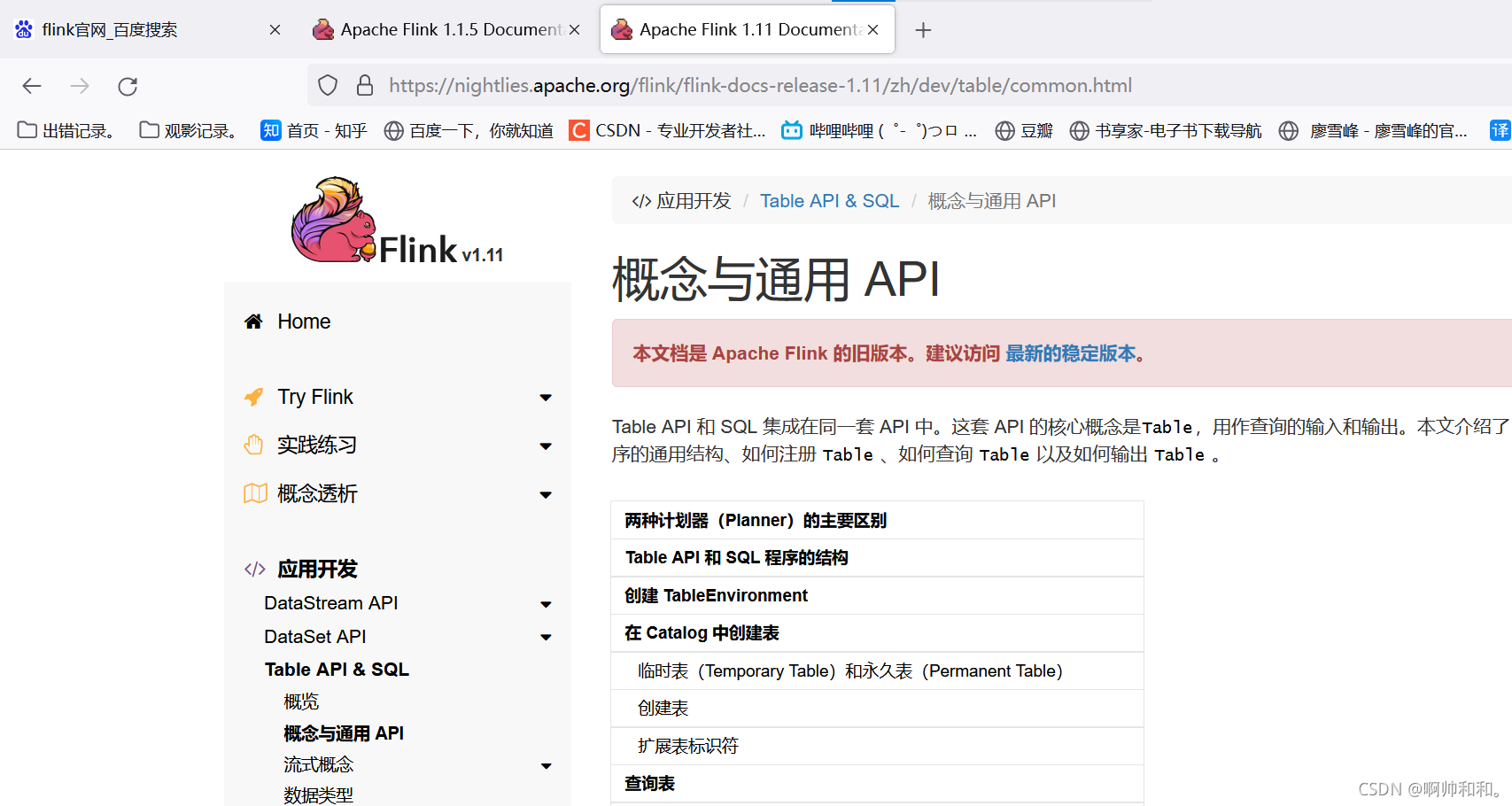This screenshot has width=1512, height=806.
Task: Jump to 两种计划器（Planner）的主要区别 section
Action: (756, 521)
